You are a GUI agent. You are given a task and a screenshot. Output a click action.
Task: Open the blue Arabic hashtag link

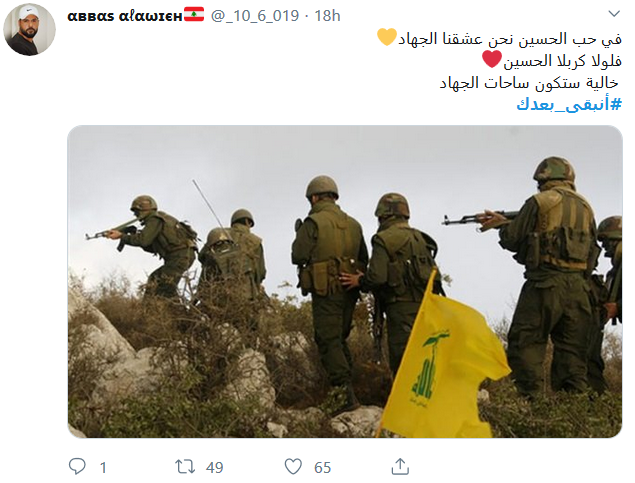click(x=569, y=104)
